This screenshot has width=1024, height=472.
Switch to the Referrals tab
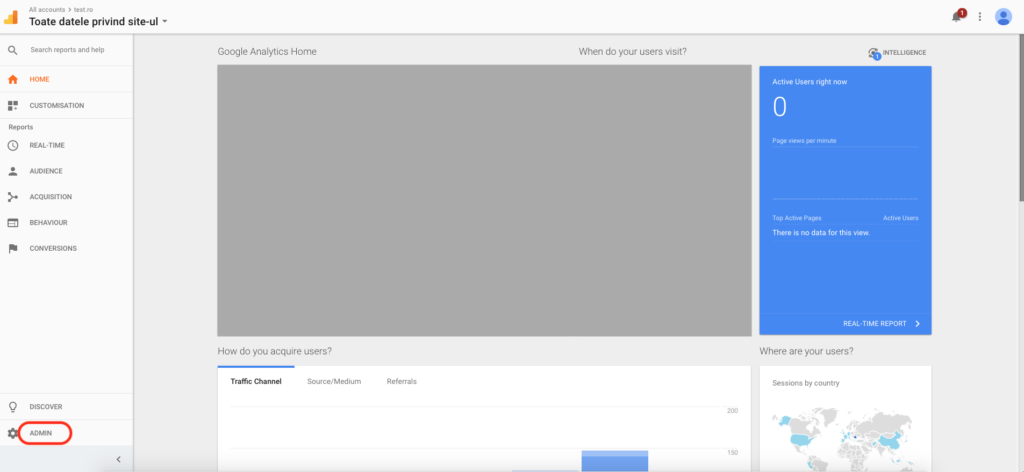[401, 381]
